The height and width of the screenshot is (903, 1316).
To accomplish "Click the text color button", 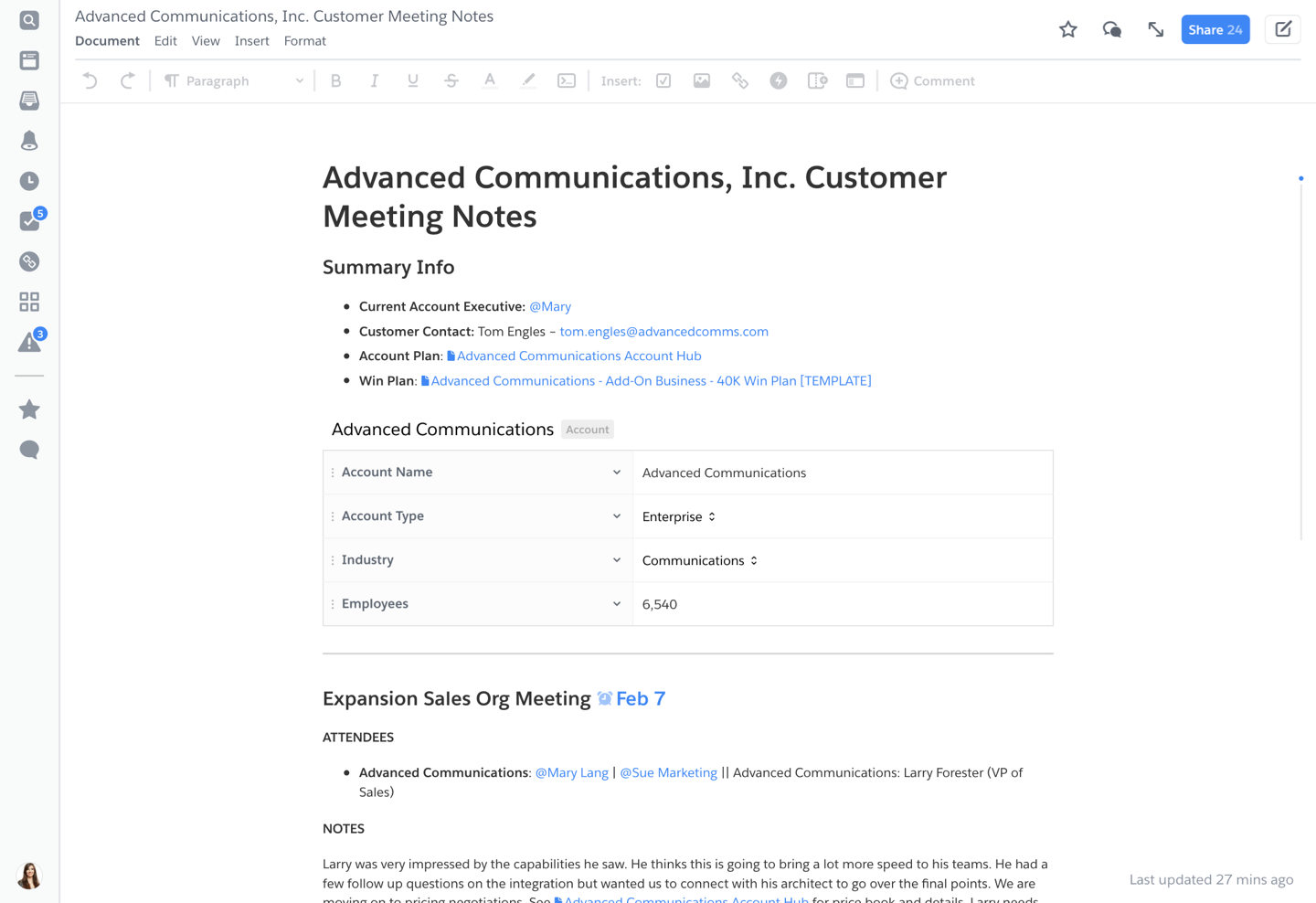I will [x=490, y=80].
